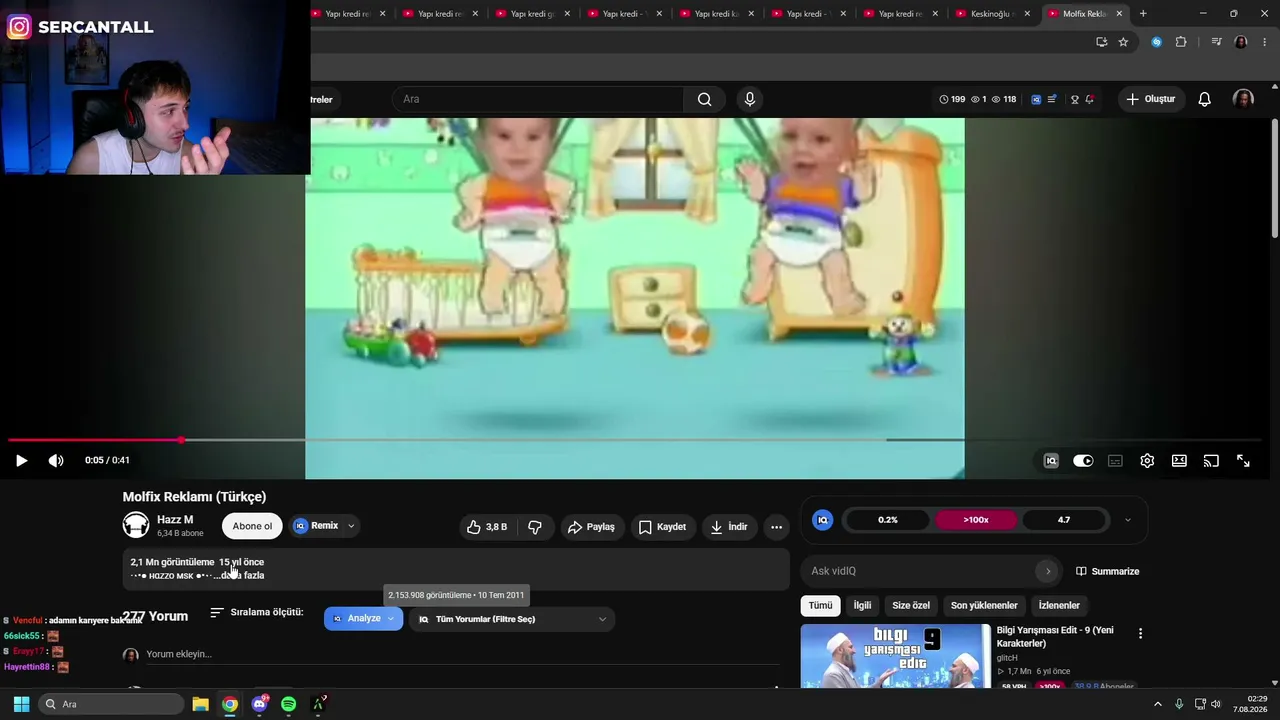
Task: Save the video with Kaydet
Action: (x=662, y=527)
